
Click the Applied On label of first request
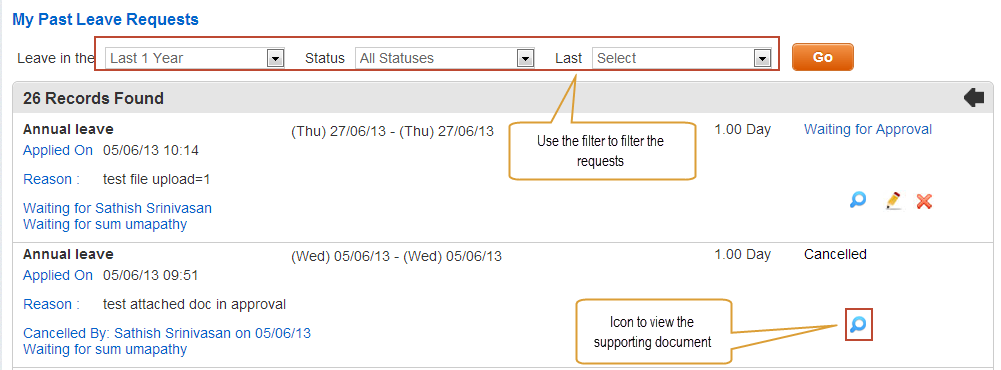tap(57, 151)
